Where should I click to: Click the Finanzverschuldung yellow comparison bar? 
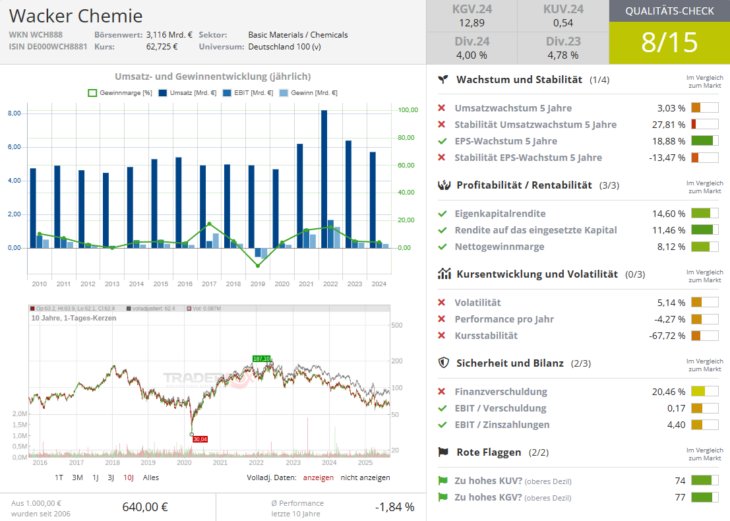pyautogui.click(x=704, y=392)
